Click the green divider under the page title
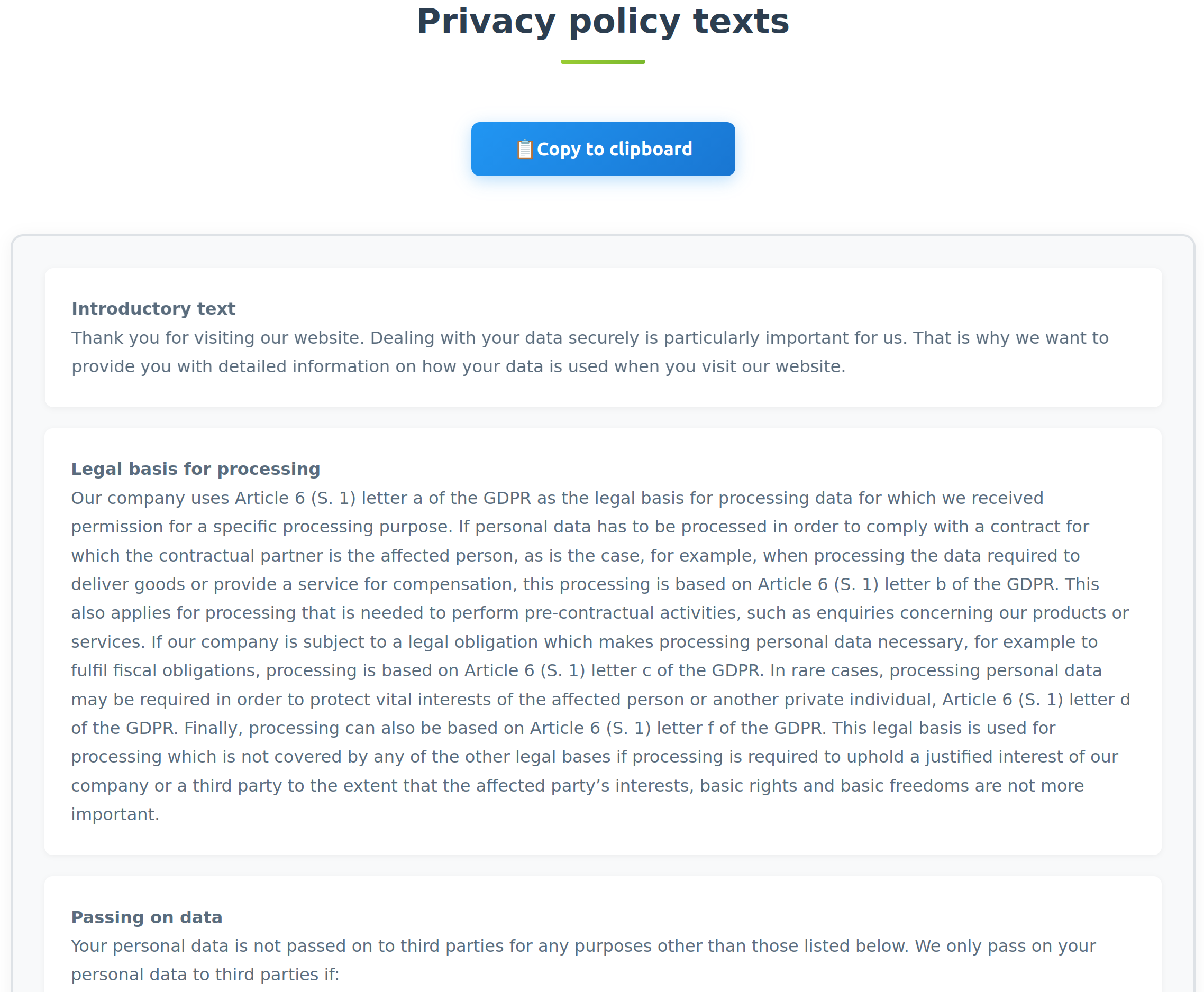Screen dimensions: 1204x992 tap(602, 61)
